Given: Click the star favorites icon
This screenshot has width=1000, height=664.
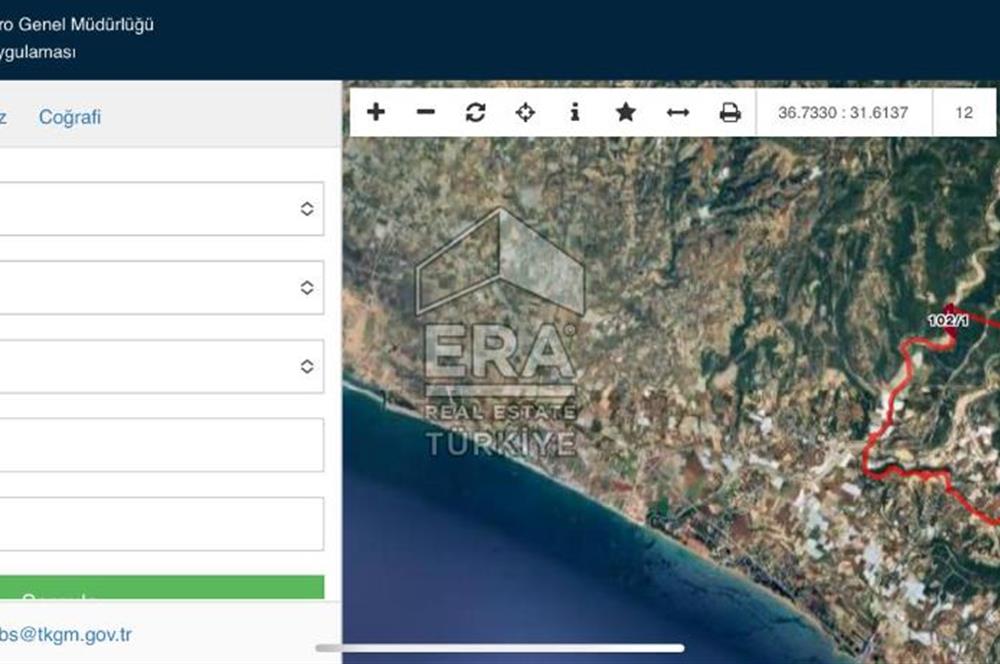Looking at the screenshot, I should click(626, 112).
